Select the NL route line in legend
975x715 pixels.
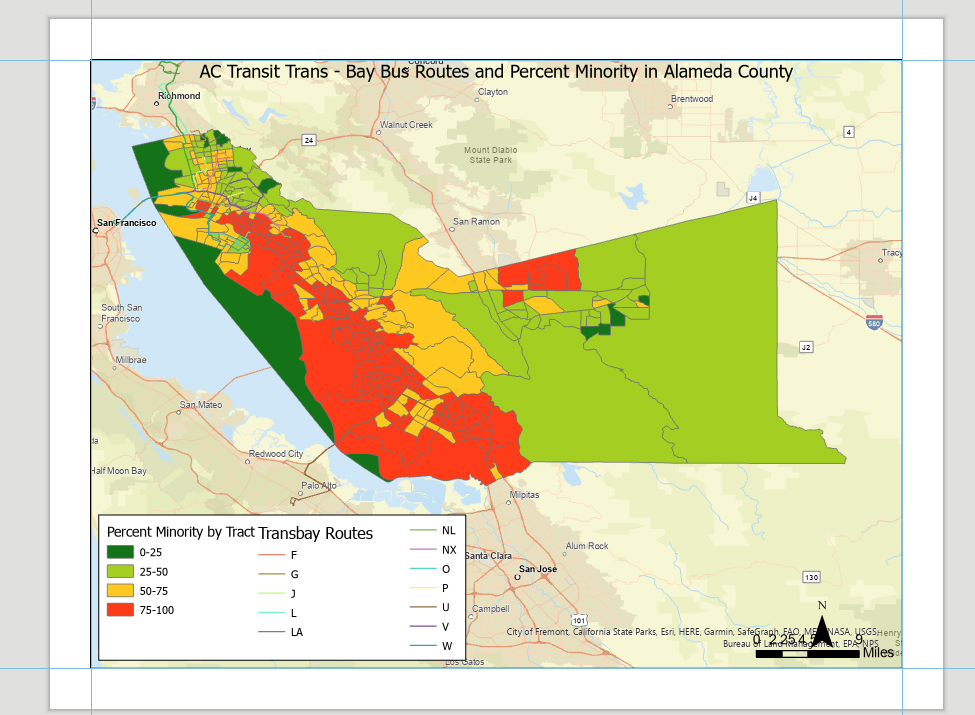click(x=423, y=530)
